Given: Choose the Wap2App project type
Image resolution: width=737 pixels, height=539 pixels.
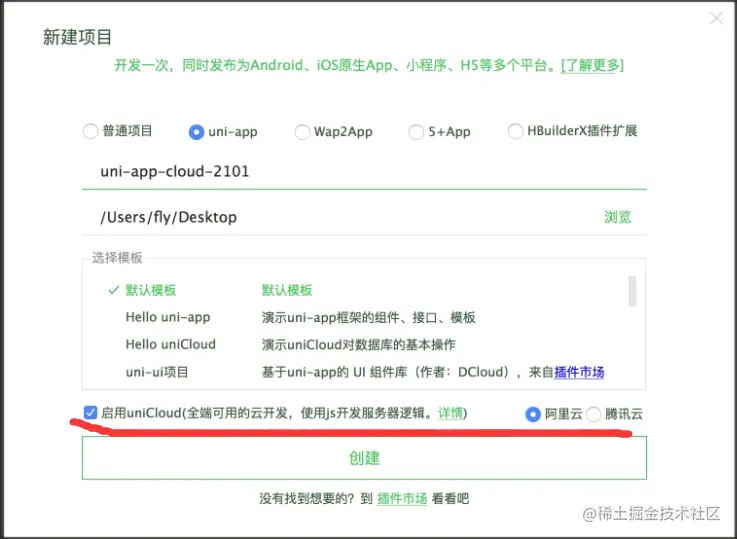Looking at the screenshot, I should click(x=302, y=132).
